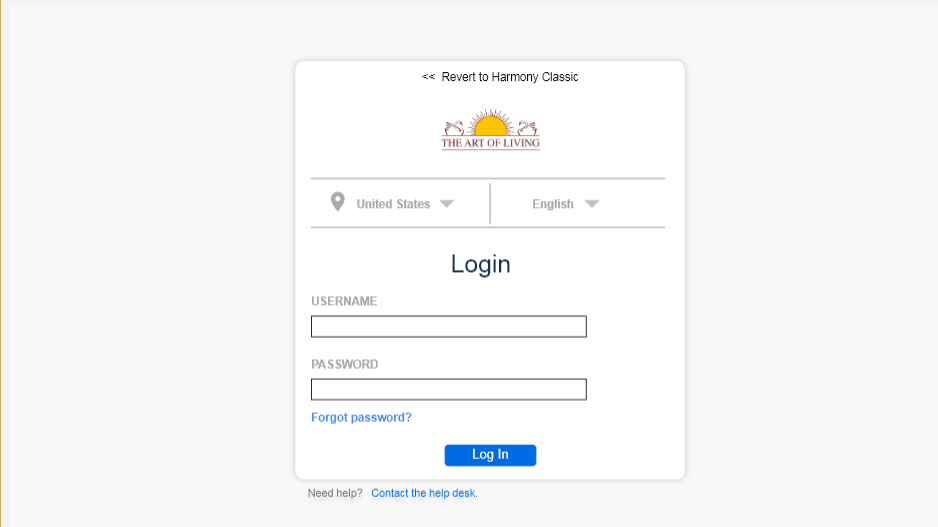Viewport: 938px width, 527px height.
Task: Focus the Username input field
Action: (449, 327)
